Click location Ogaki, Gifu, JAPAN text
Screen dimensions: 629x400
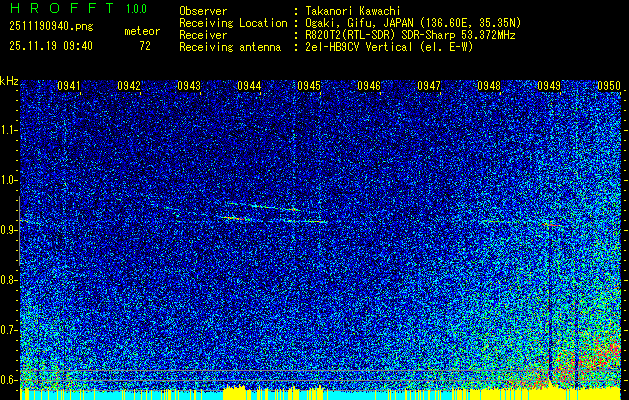coord(413,23)
